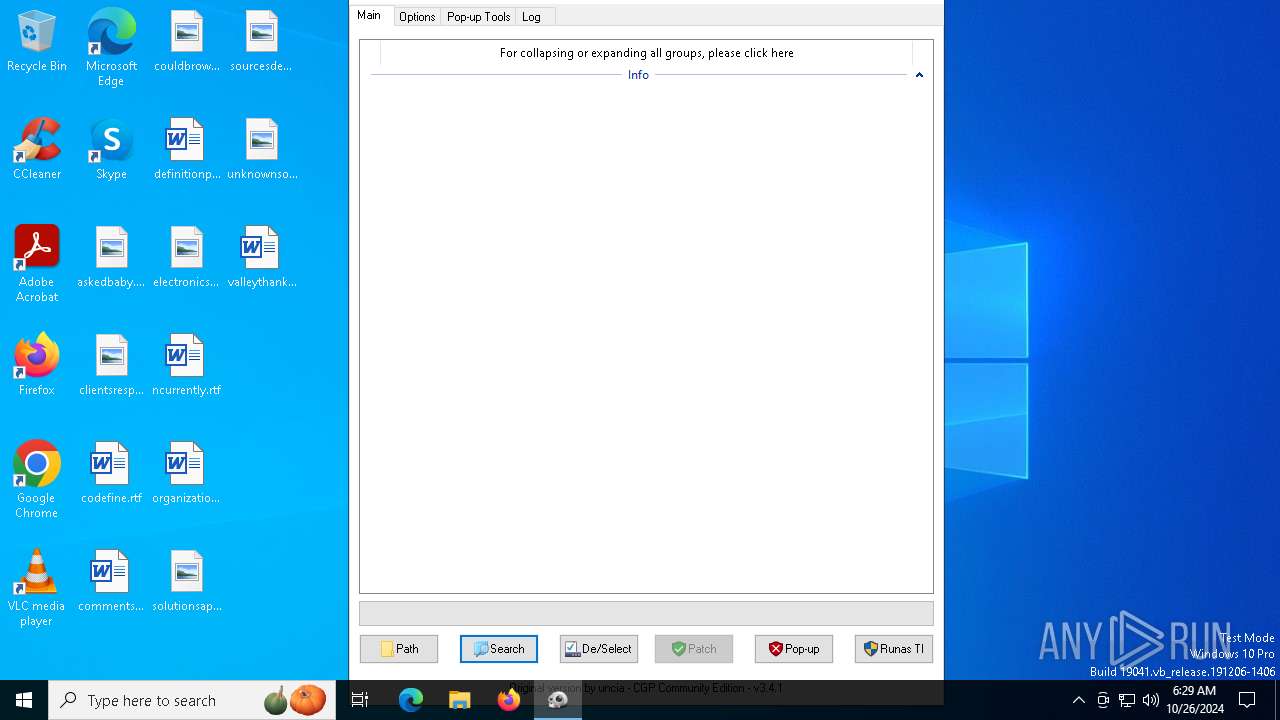Select the CCleaner desktop icon
The height and width of the screenshot is (720, 1280).
tap(37, 150)
